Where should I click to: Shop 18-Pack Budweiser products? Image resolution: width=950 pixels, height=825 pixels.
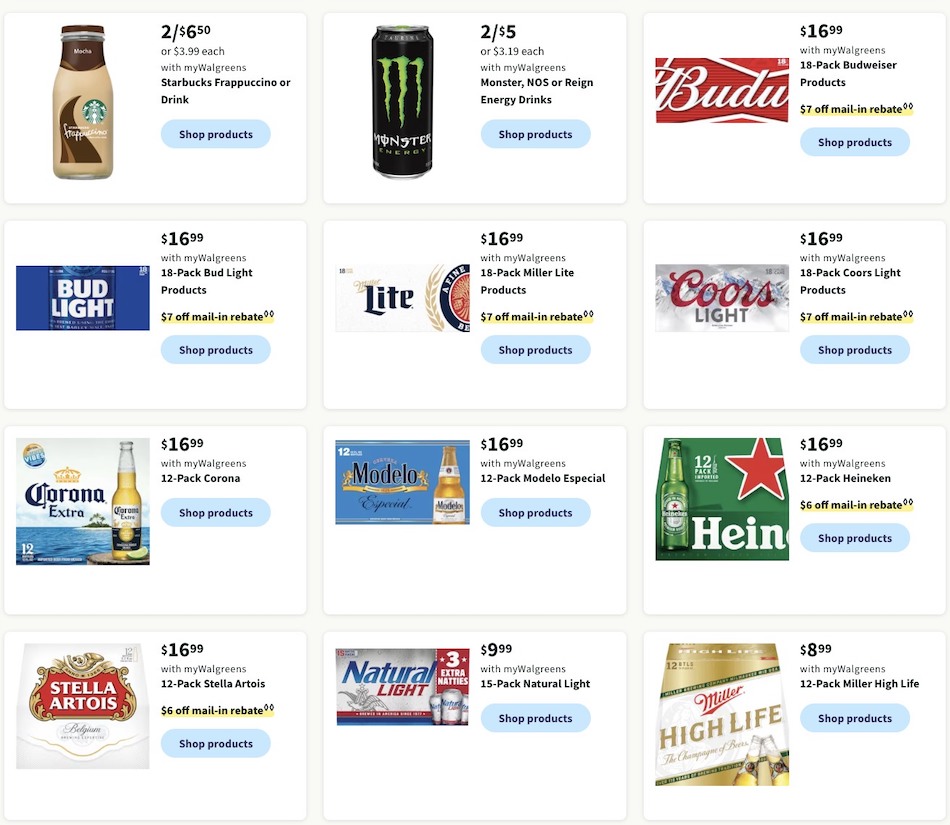[x=855, y=142]
